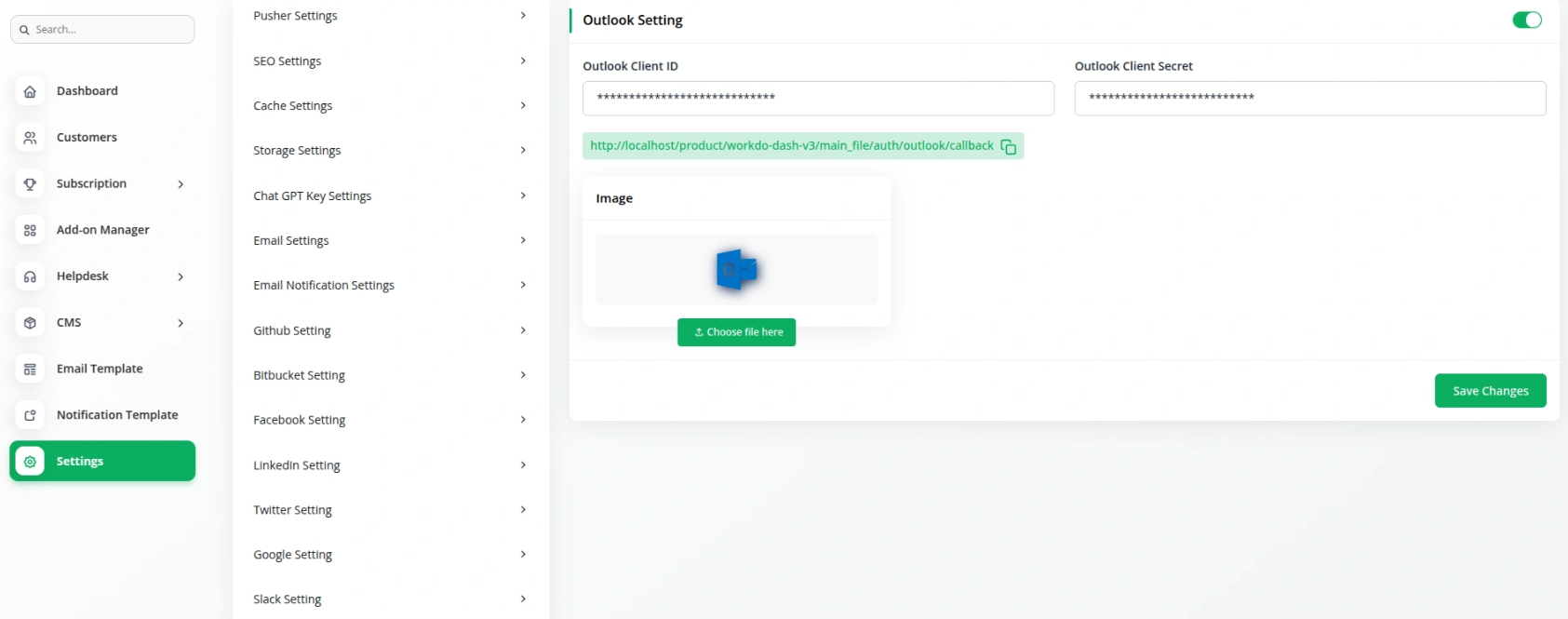This screenshot has width=1568, height=619.
Task: Copy the Outlook callback URL
Action: click(x=1008, y=147)
